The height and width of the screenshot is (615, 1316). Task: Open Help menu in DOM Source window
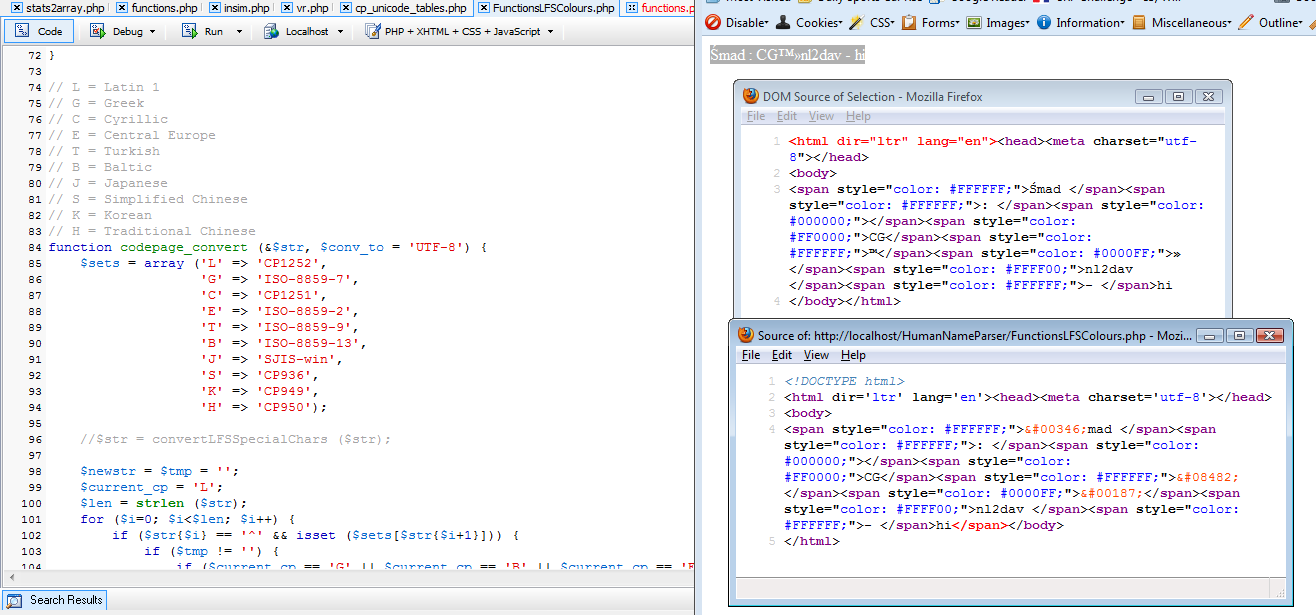858,116
